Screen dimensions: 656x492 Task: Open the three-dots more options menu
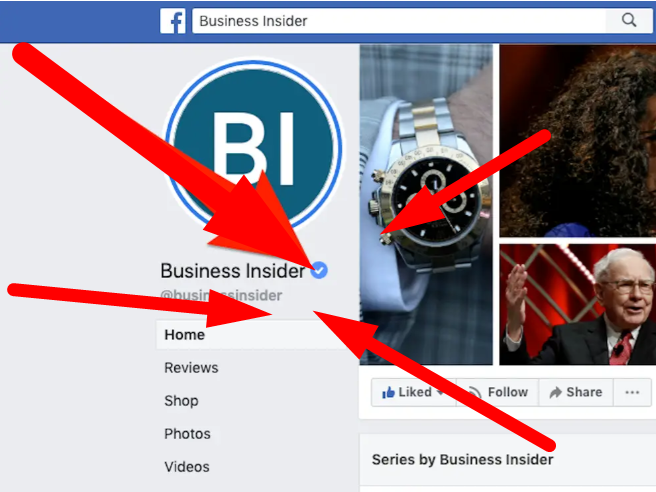[x=632, y=392]
